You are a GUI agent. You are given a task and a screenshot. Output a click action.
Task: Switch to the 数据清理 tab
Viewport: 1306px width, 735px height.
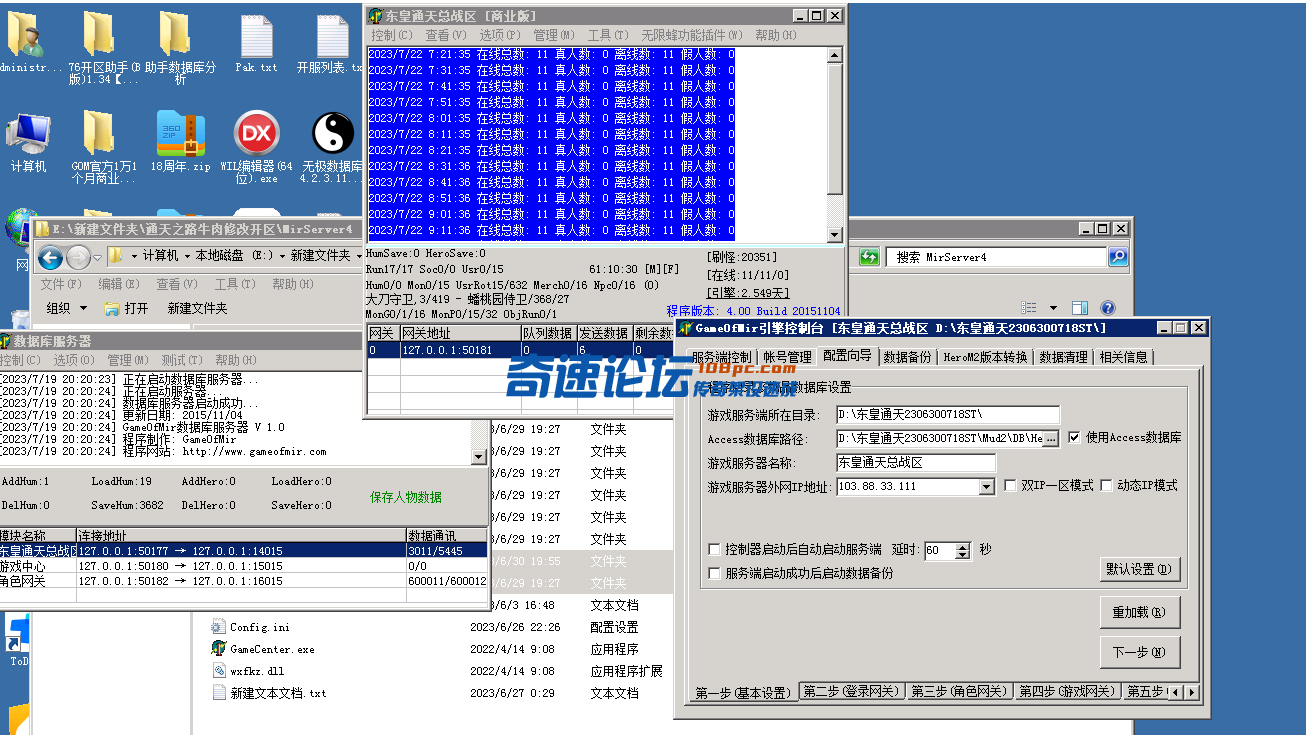[1063, 357]
